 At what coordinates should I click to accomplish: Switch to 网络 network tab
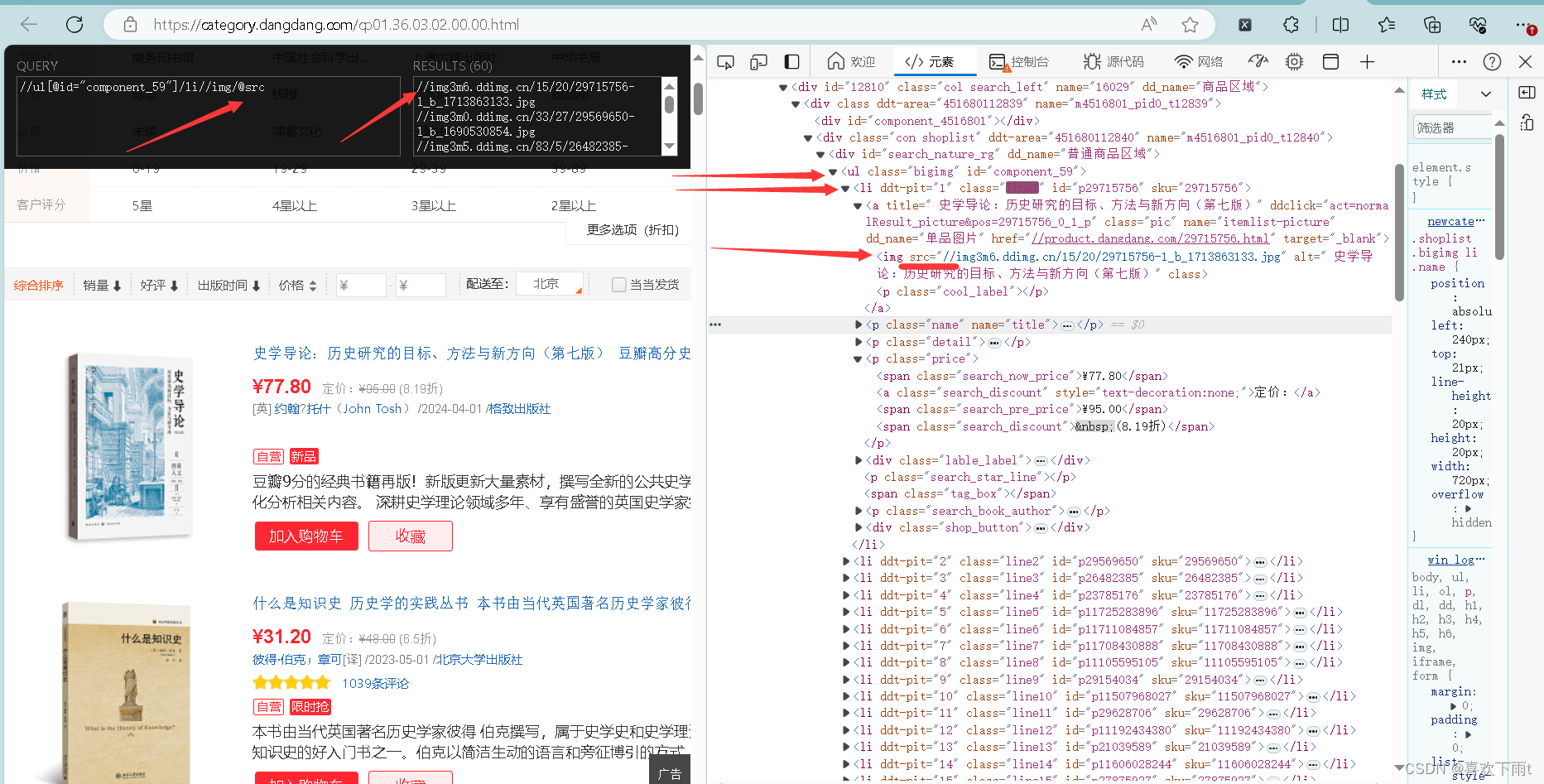click(x=1199, y=62)
